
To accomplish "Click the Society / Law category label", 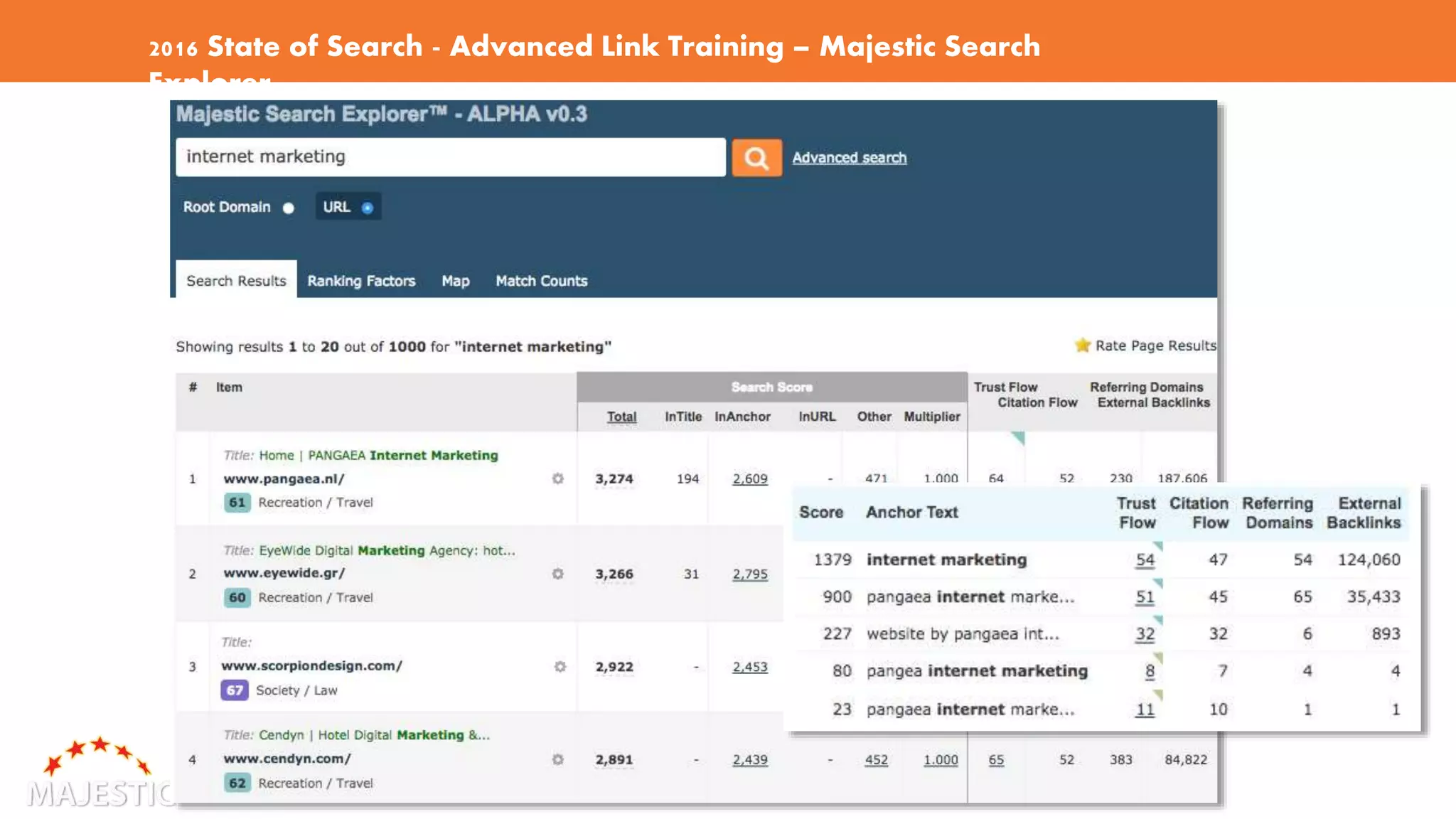I will (296, 690).
